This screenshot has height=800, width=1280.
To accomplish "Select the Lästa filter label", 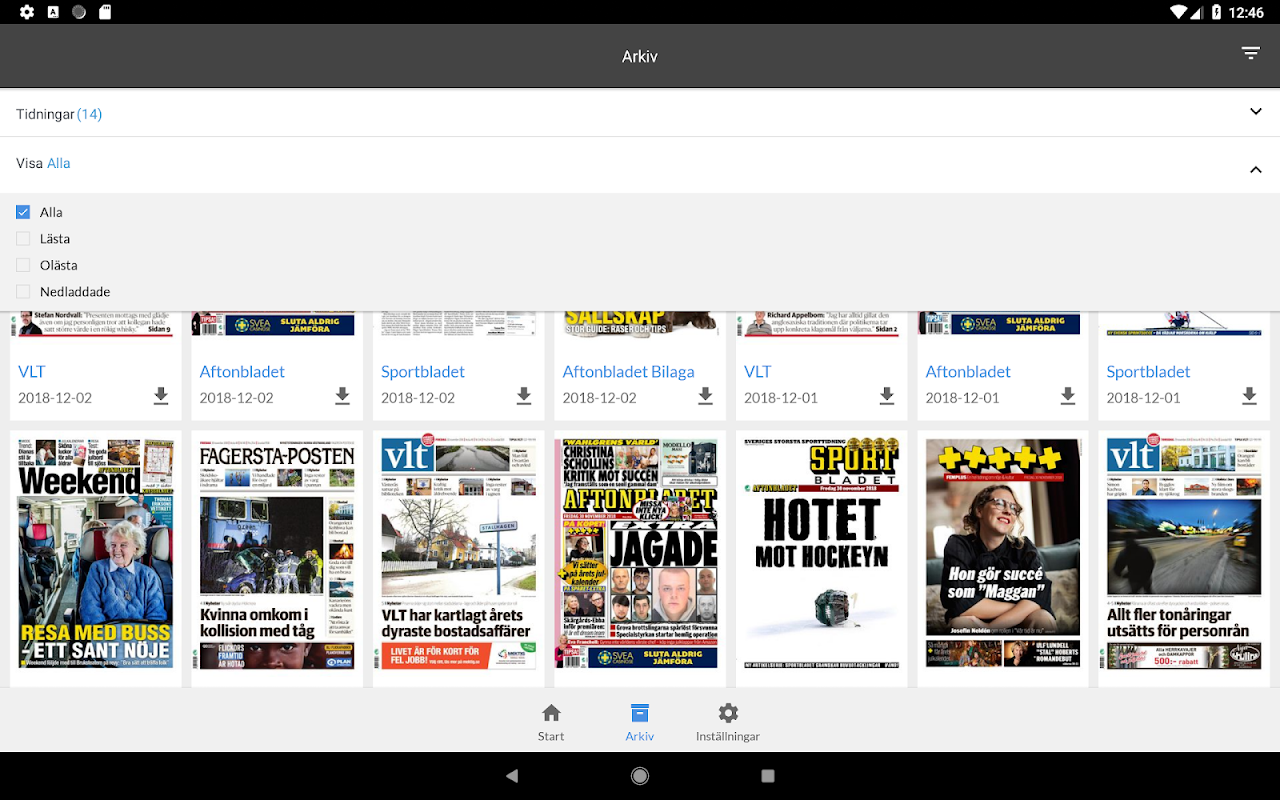I will pos(55,238).
